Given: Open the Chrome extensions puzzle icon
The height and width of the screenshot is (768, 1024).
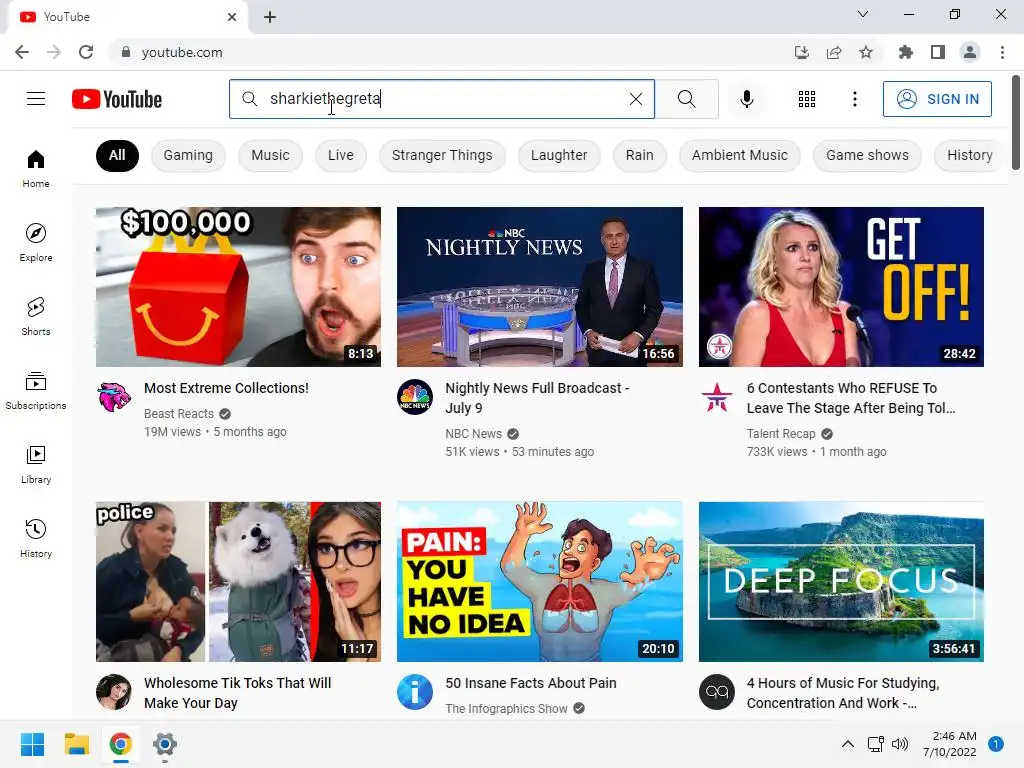Looking at the screenshot, I should pos(905,52).
